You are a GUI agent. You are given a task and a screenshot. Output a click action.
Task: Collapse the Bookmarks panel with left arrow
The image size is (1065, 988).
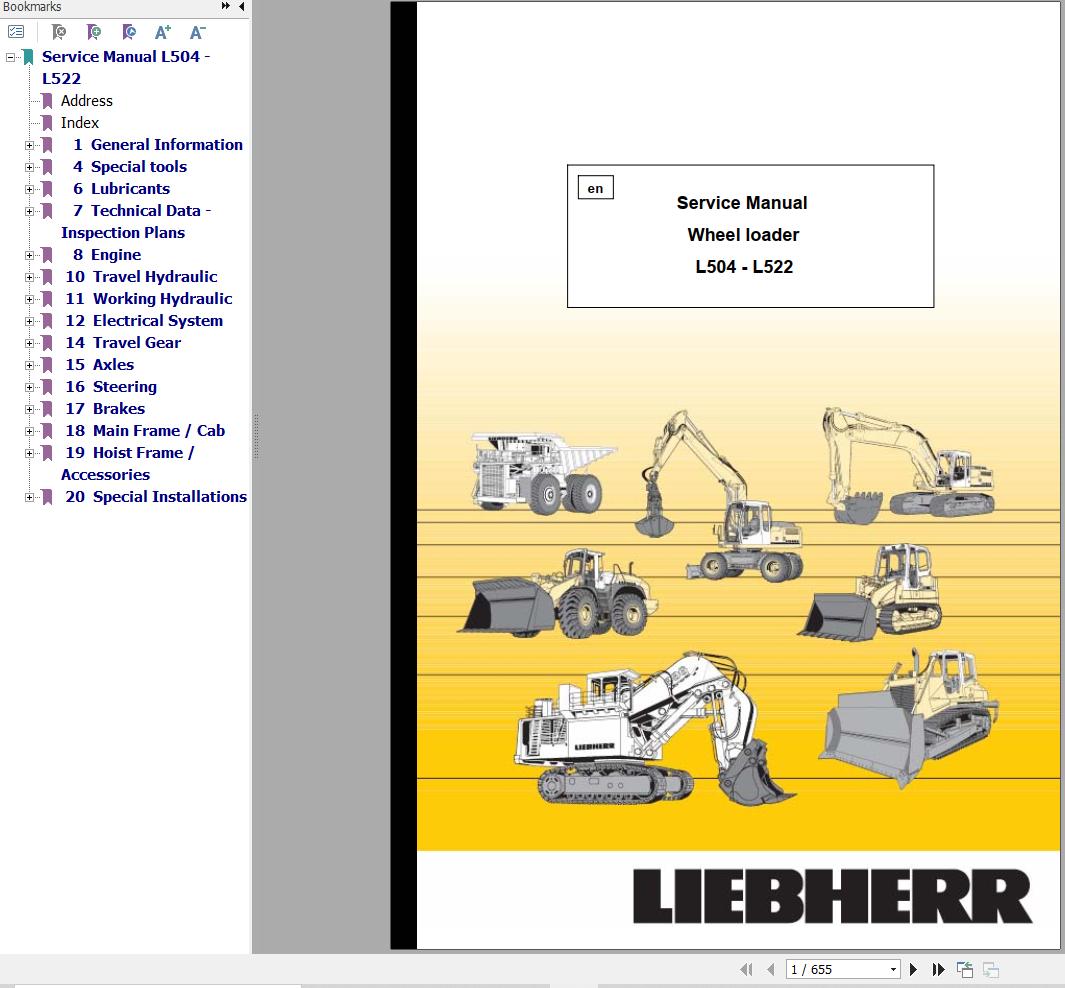click(x=242, y=6)
